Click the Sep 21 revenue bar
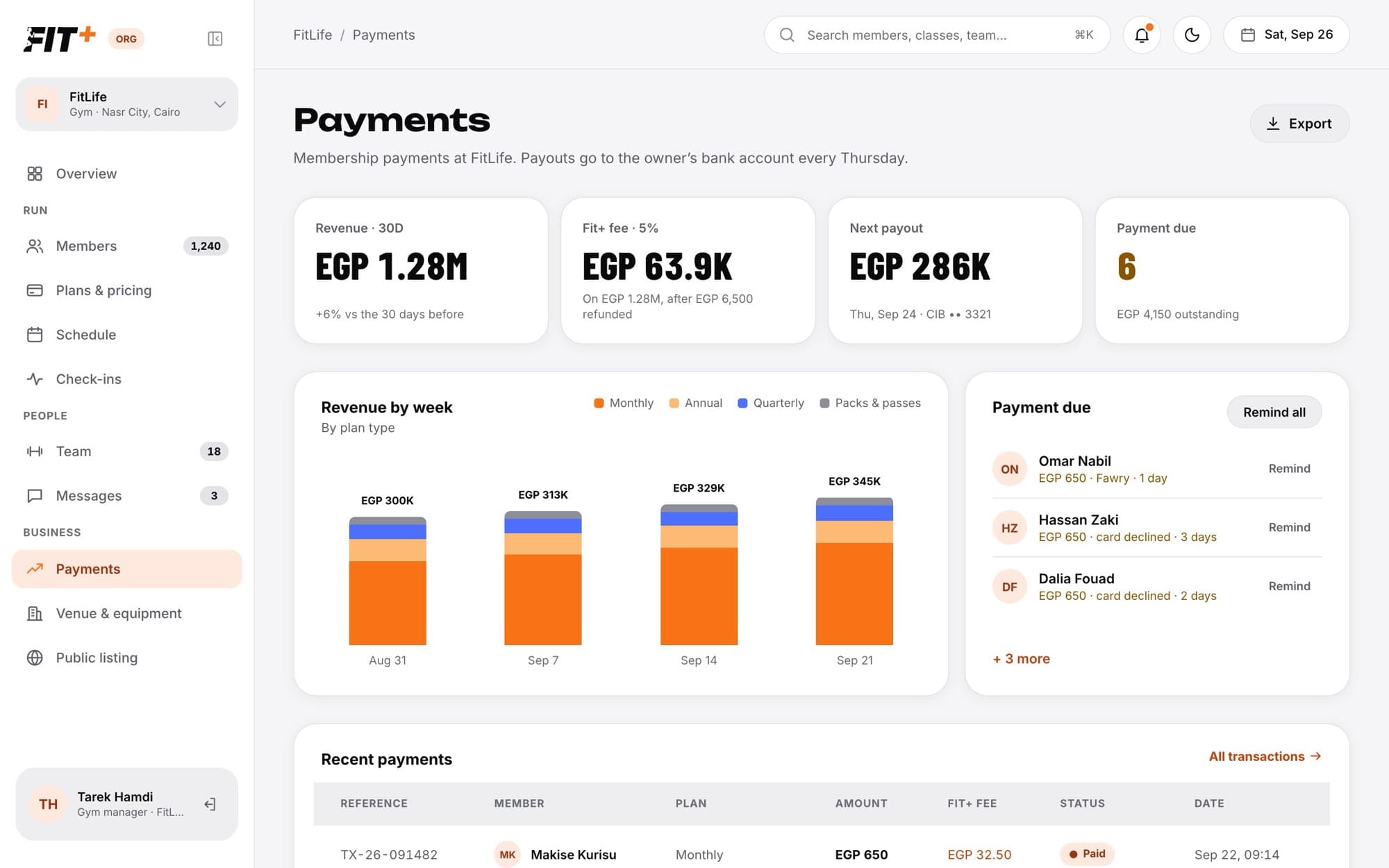Screen dimensions: 1389x868 pos(854,571)
